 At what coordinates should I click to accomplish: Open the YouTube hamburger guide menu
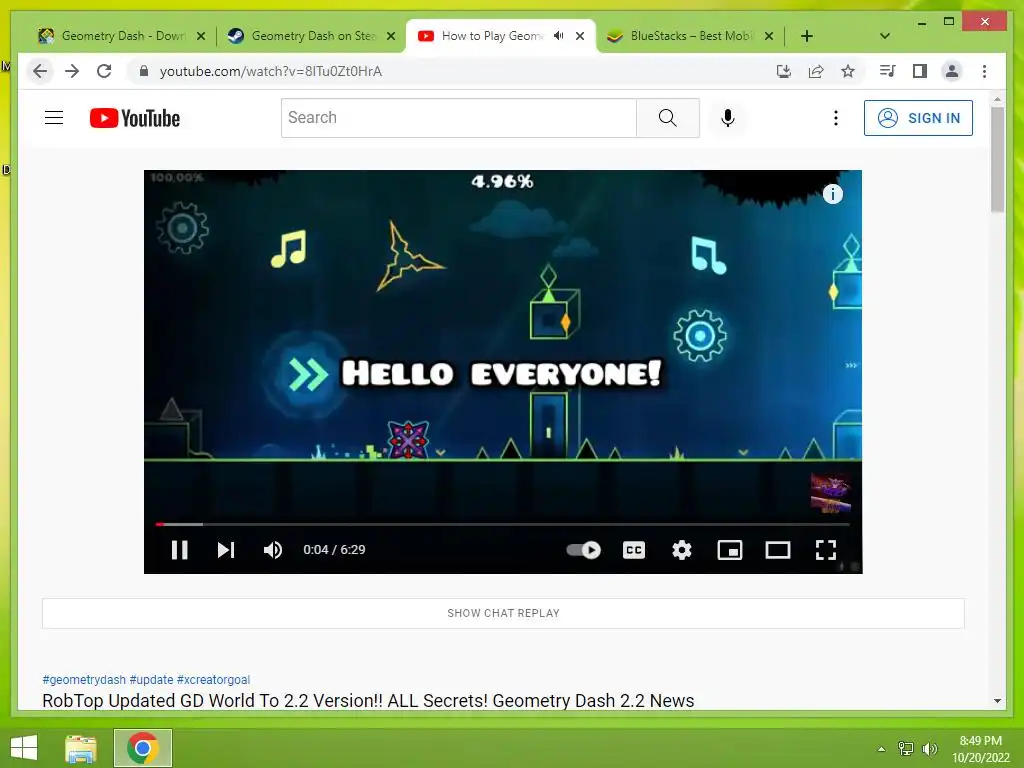click(x=54, y=118)
